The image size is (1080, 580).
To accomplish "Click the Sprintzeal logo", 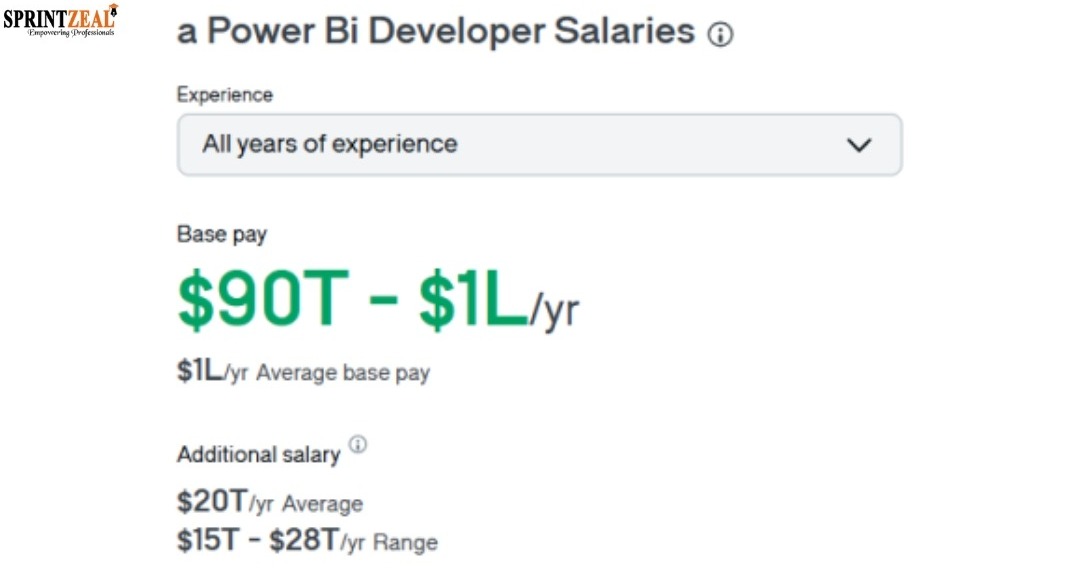I will click(x=60, y=17).
